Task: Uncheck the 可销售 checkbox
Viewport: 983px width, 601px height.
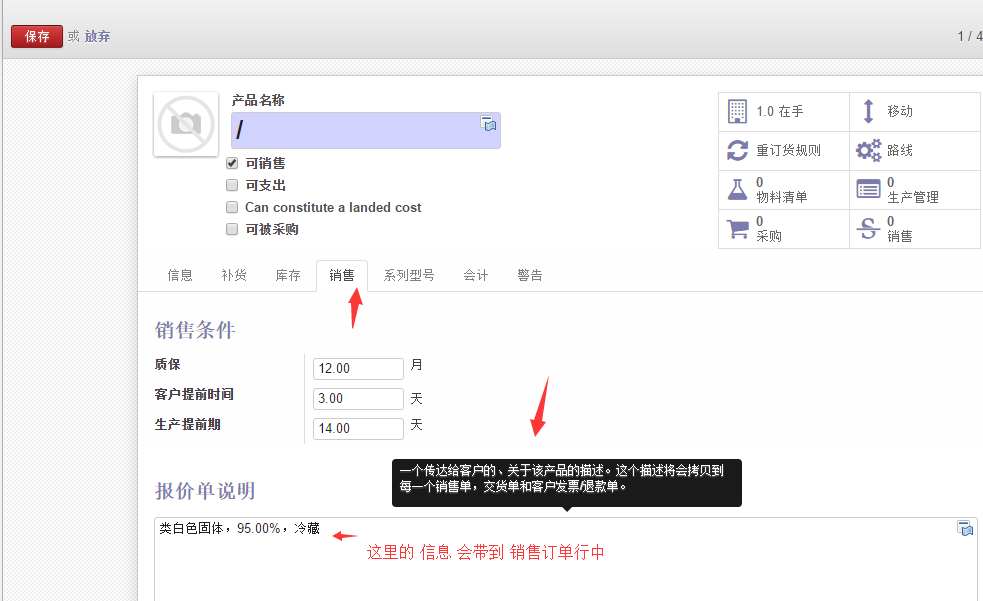Action: (232, 163)
